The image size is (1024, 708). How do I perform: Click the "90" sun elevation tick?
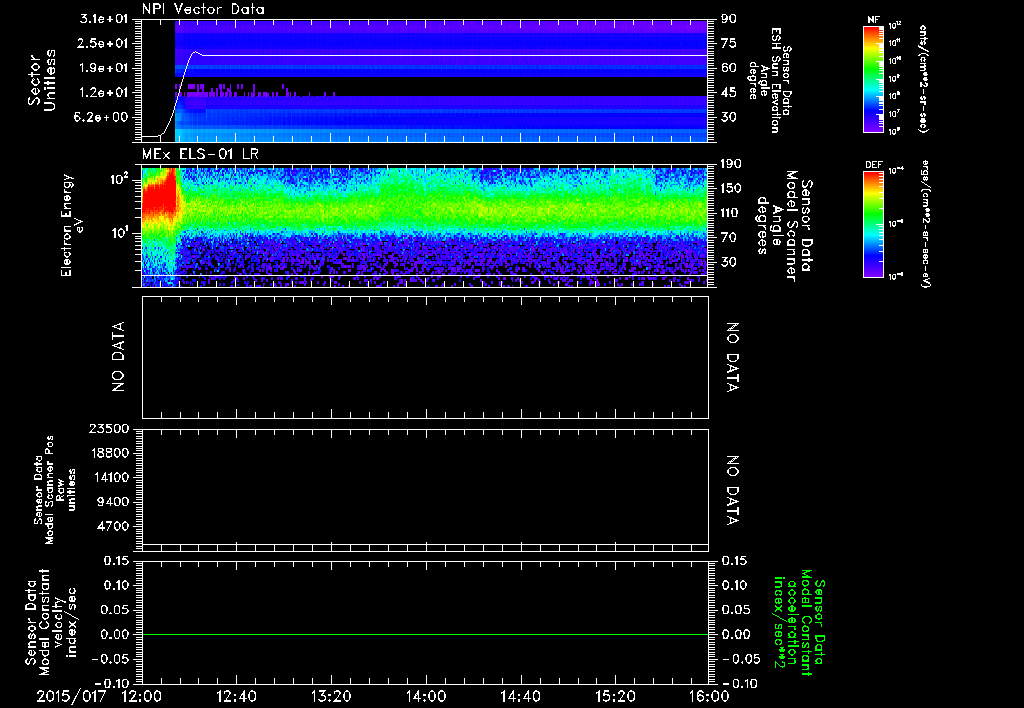click(x=729, y=19)
